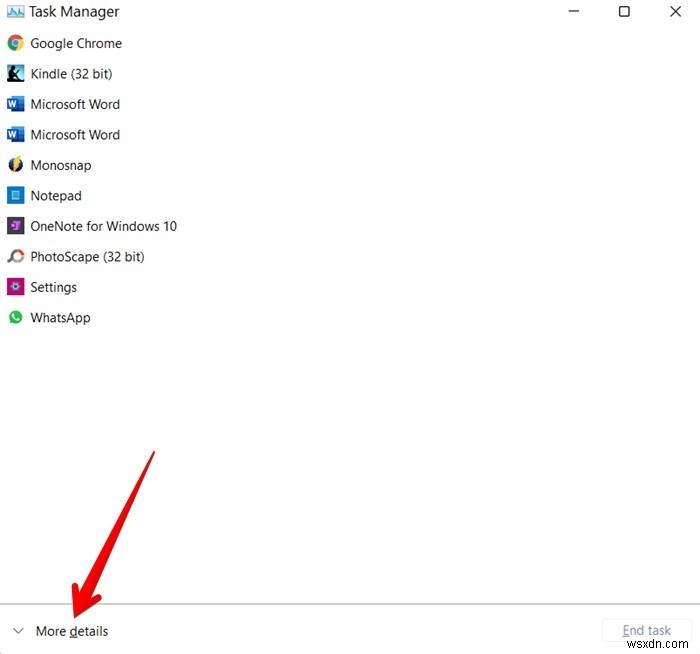Close the Task Manager window
The width and height of the screenshot is (700, 654).
pyautogui.click(x=675, y=11)
